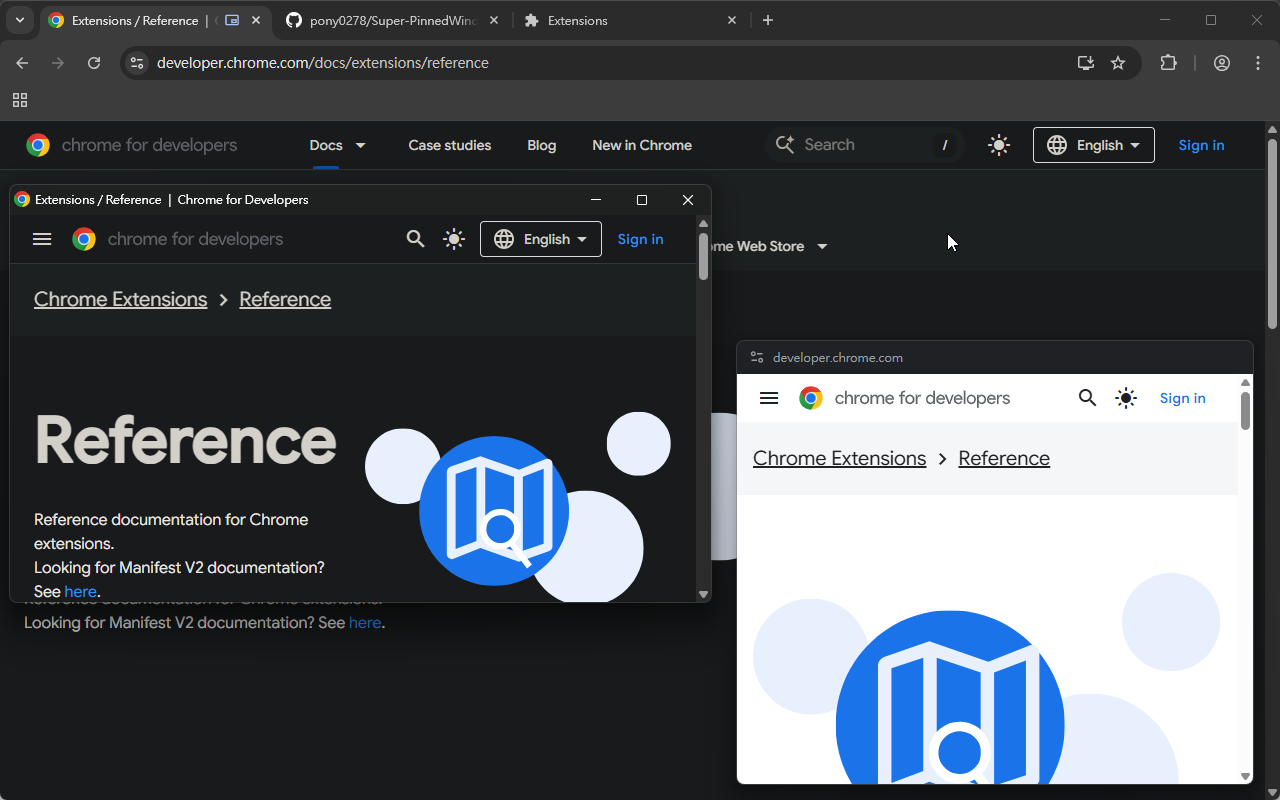Bookmark this page with the star icon
The height and width of the screenshot is (800, 1280).
coord(1118,63)
